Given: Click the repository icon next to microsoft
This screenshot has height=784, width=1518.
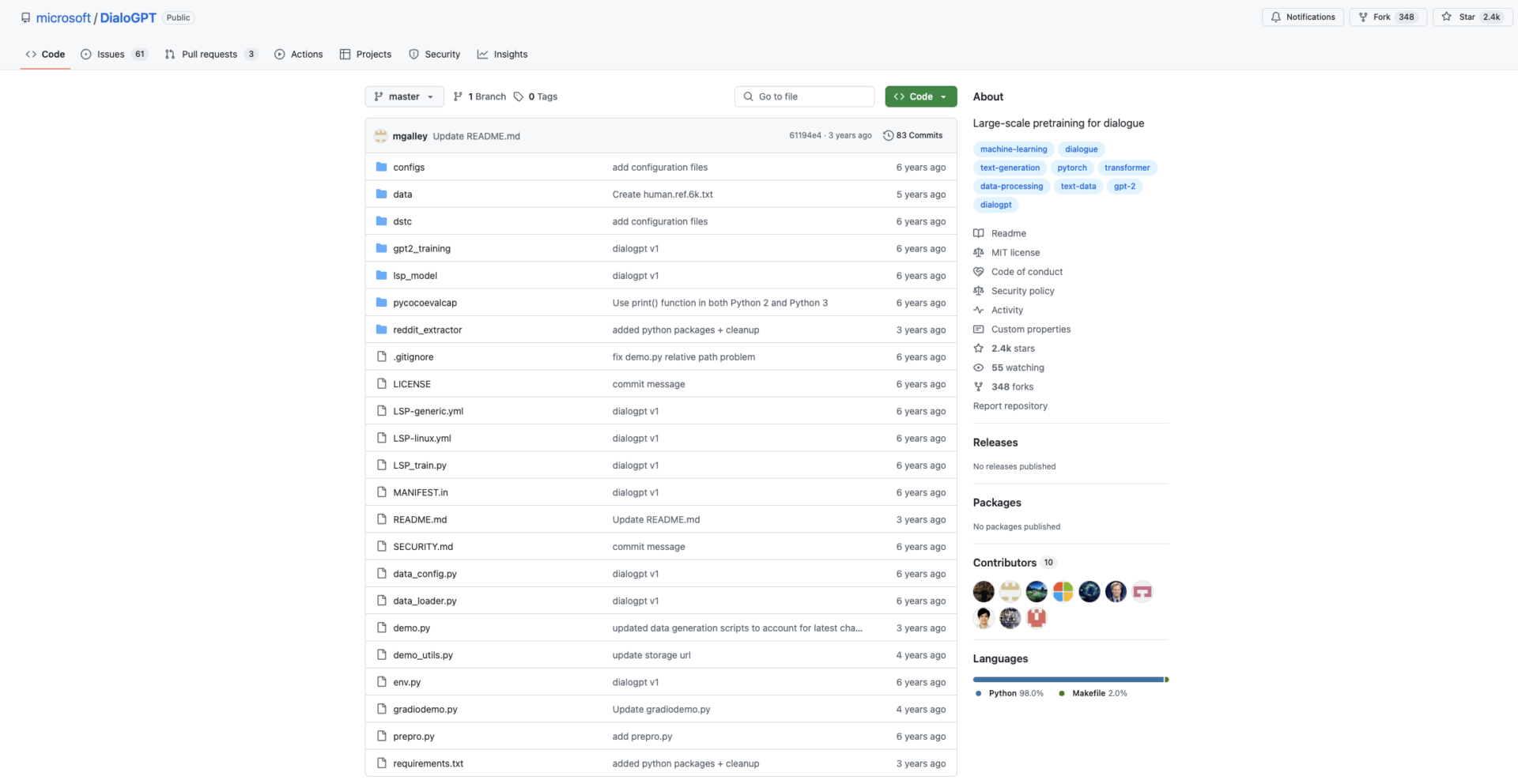Looking at the screenshot, I should pos(26,17).
